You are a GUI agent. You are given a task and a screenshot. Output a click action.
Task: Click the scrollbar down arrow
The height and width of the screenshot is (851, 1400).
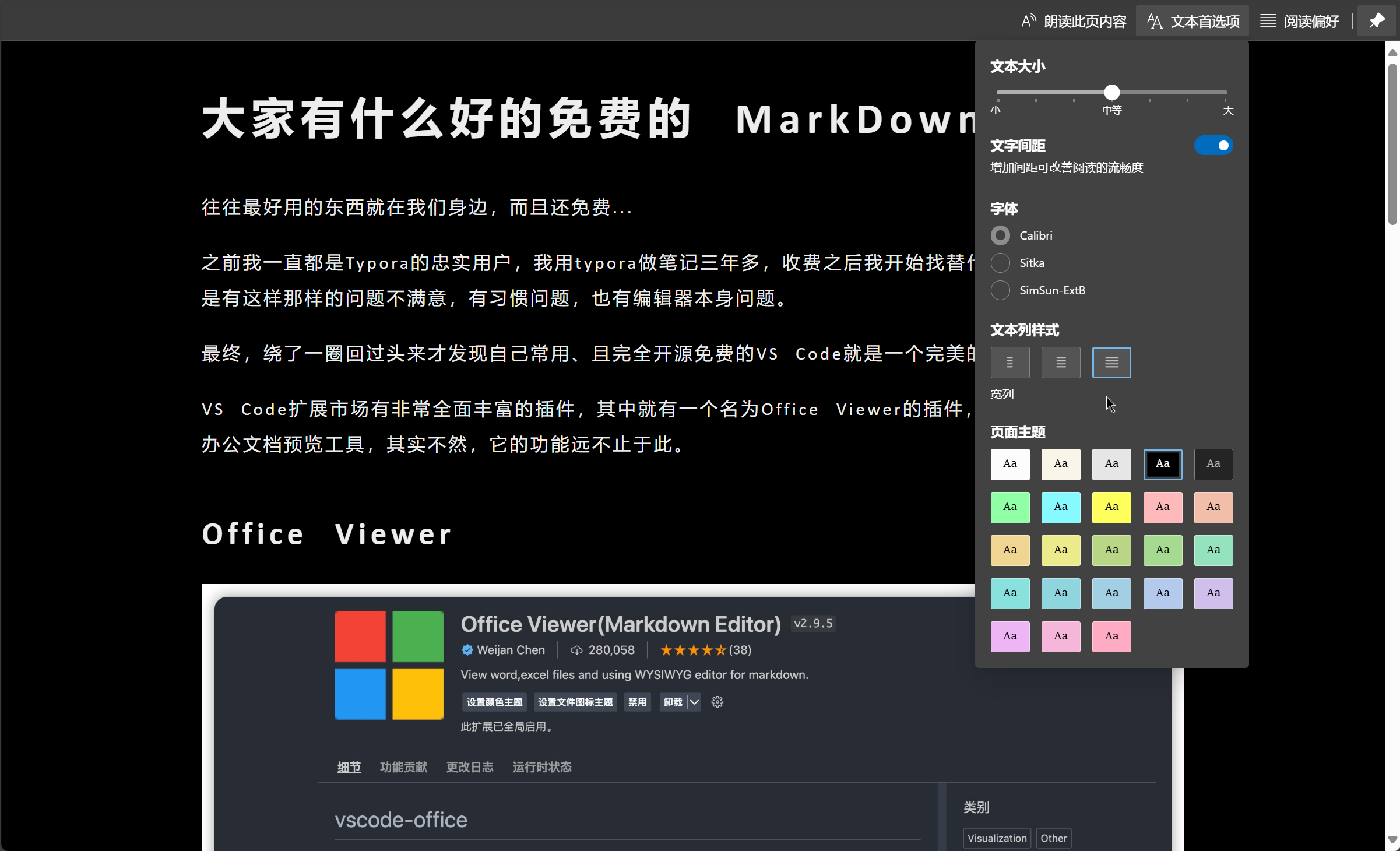click(1392, 840)
